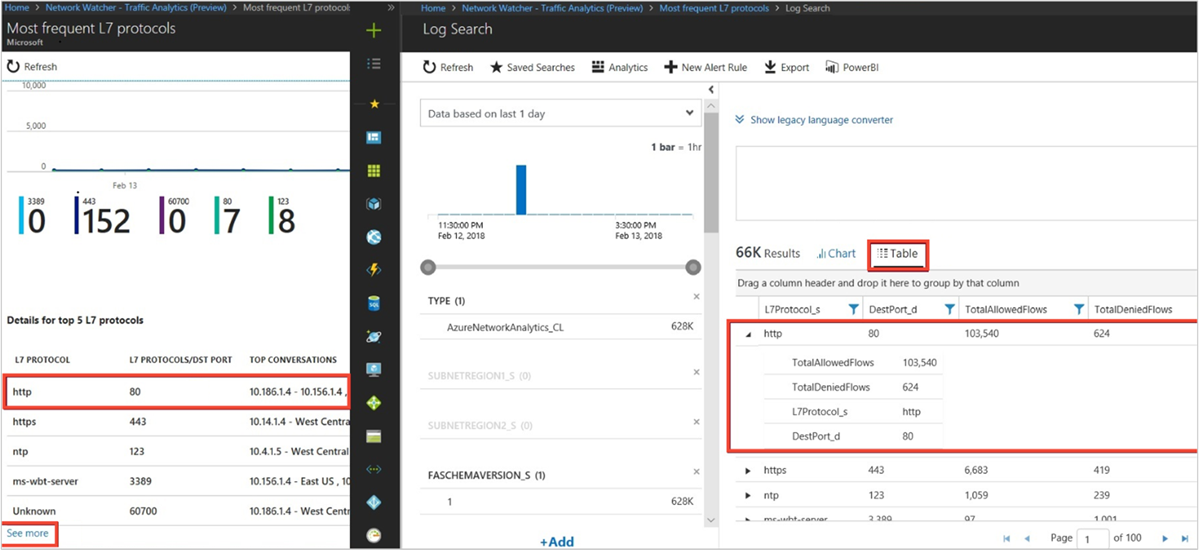Switch to the Chart view tab
This screenshot has width=1199, height=550.
pyautogui.click(x=837, y=254)
